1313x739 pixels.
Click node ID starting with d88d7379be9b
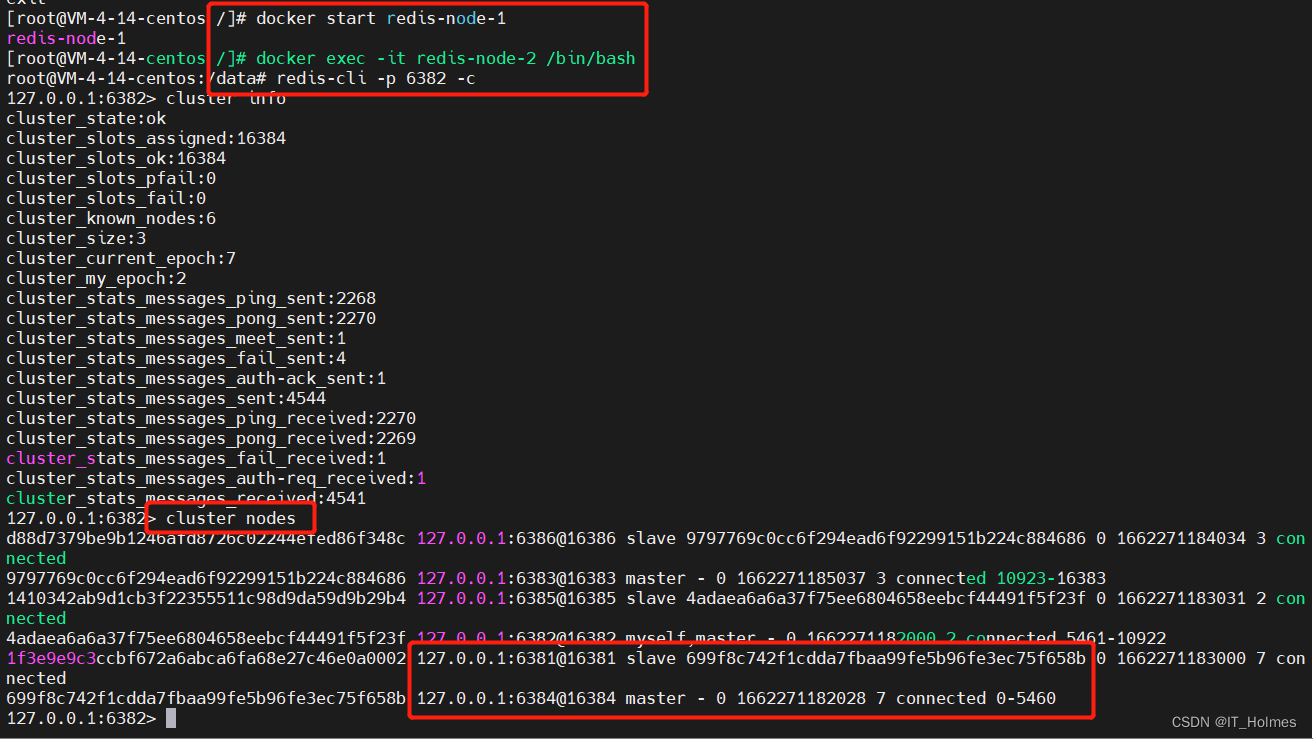tap(206, 538)
